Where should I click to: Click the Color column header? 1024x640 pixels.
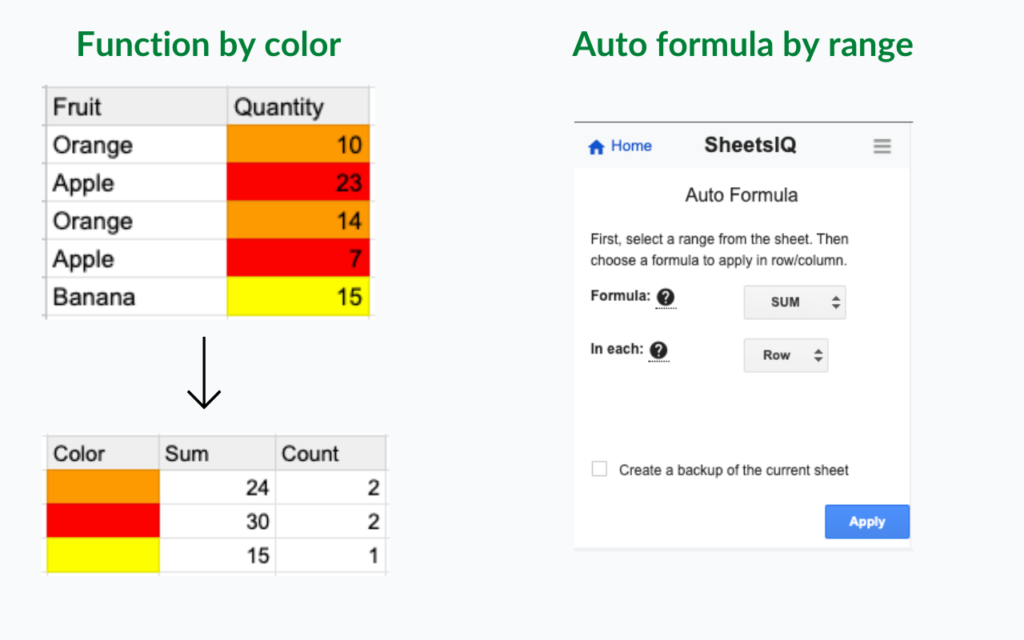pyautogui.click(x=103, y=453)
